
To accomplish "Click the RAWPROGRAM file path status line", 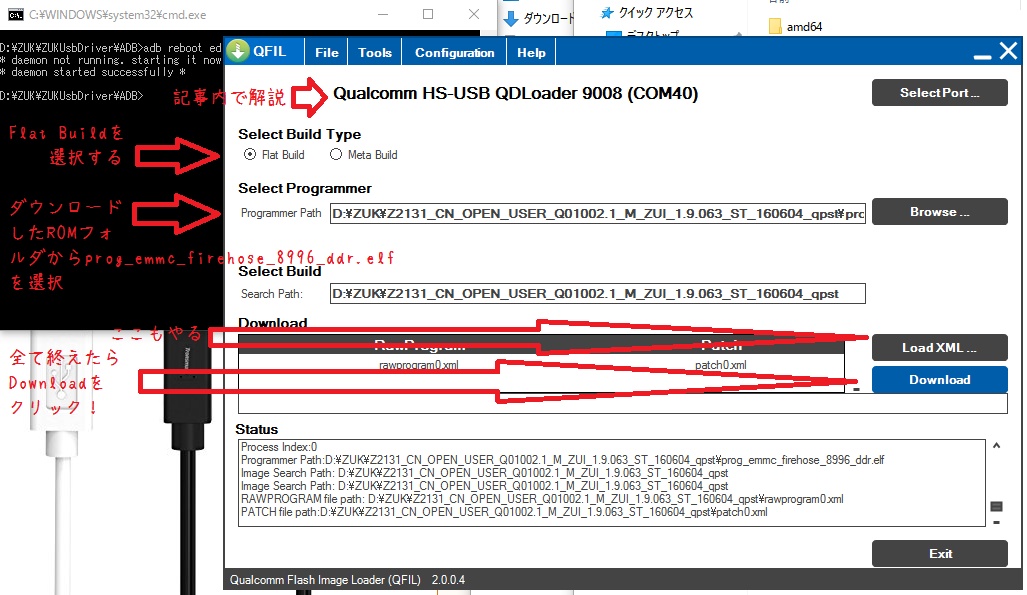I will point(542,499).
